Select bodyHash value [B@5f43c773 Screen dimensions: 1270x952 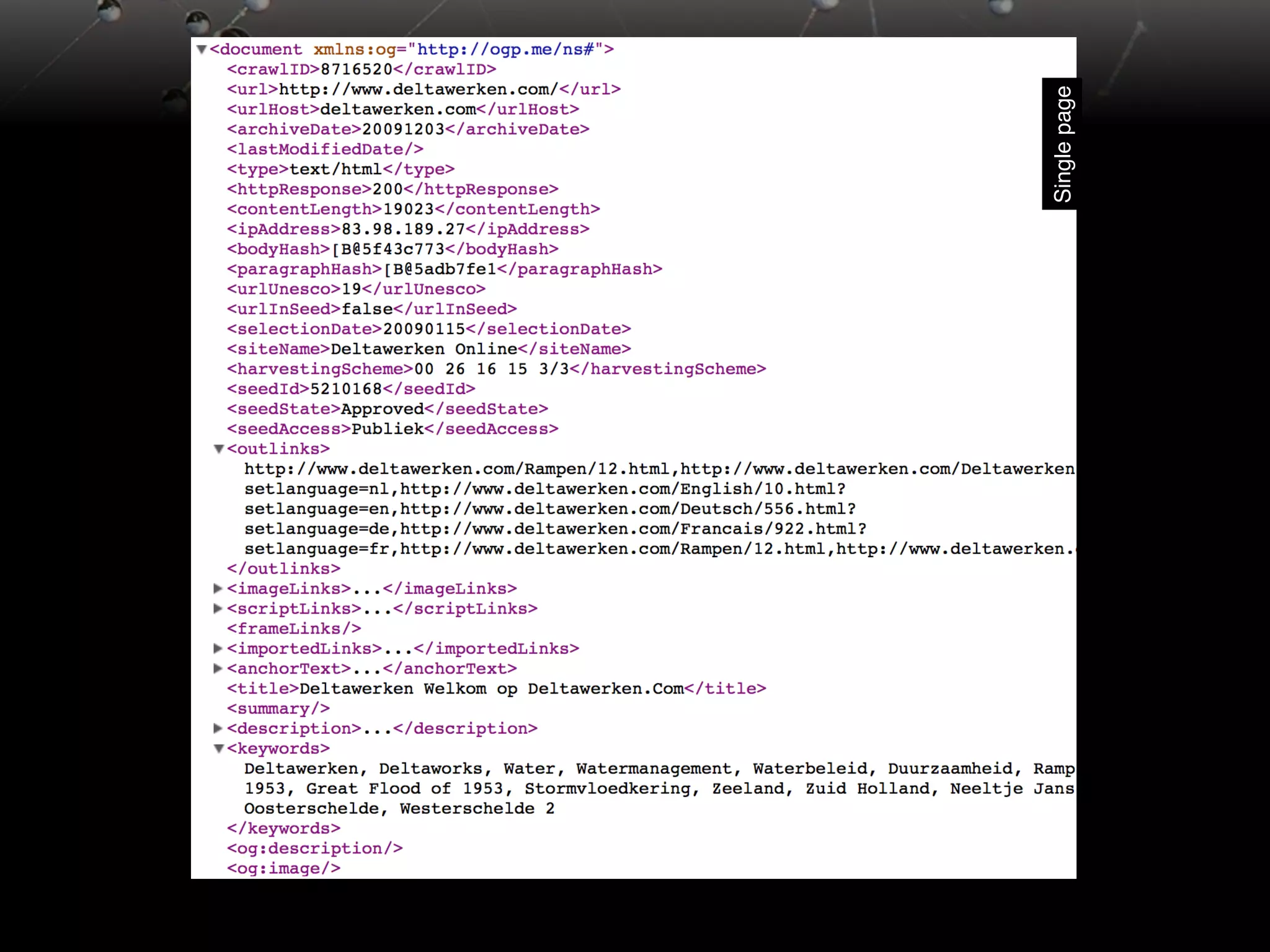(388, 249)
